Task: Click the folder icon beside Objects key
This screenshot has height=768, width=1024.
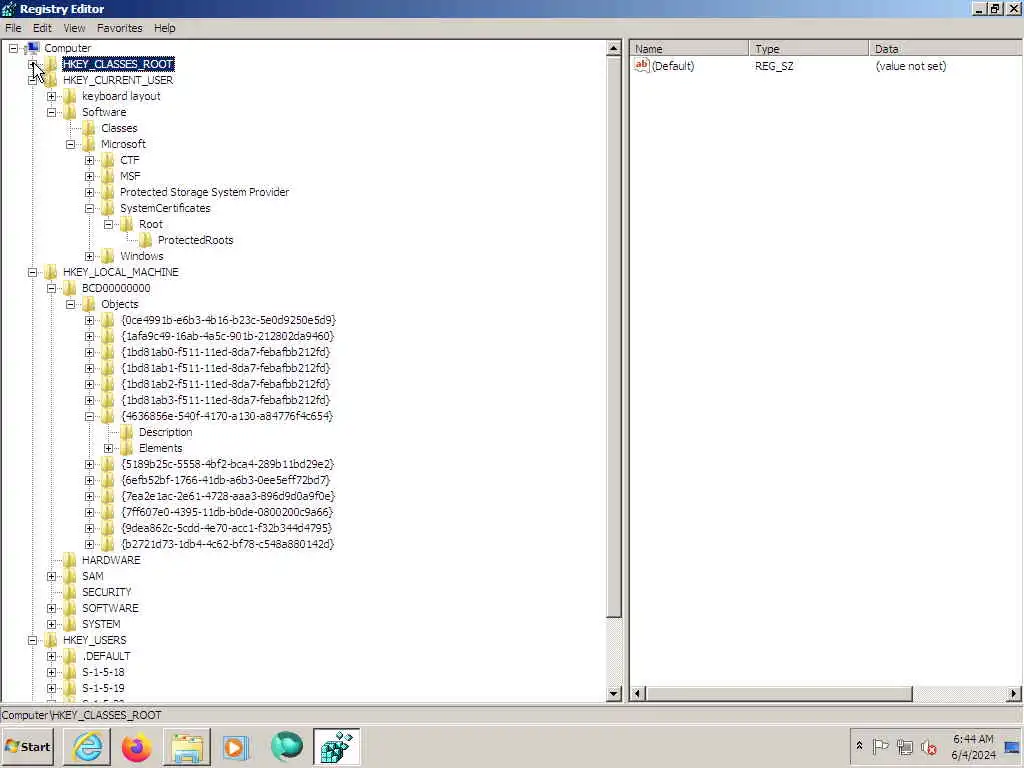Action: [89, 304]
